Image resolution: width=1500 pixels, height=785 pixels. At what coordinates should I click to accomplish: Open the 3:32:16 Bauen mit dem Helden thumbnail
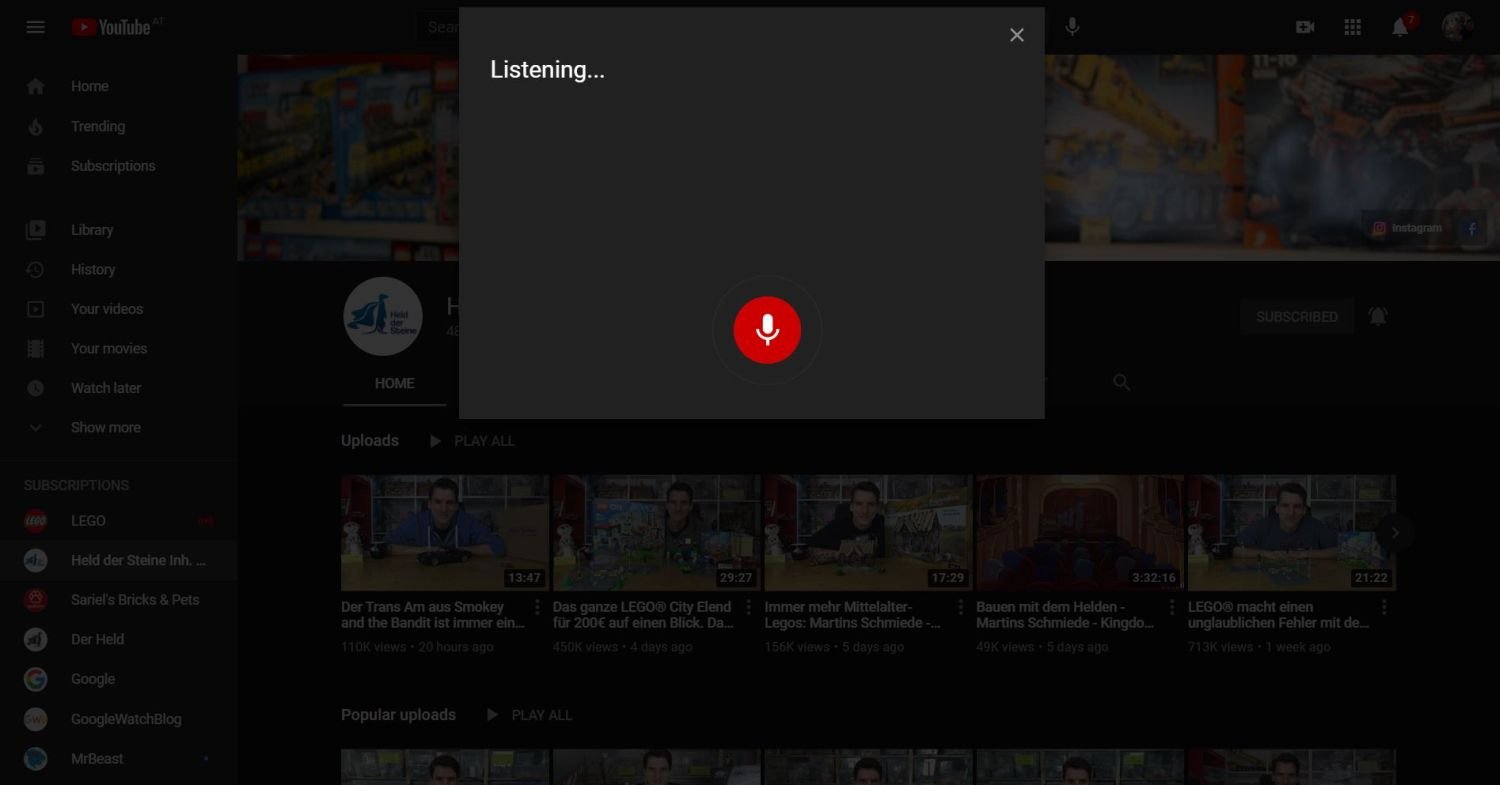[1079, 533]
